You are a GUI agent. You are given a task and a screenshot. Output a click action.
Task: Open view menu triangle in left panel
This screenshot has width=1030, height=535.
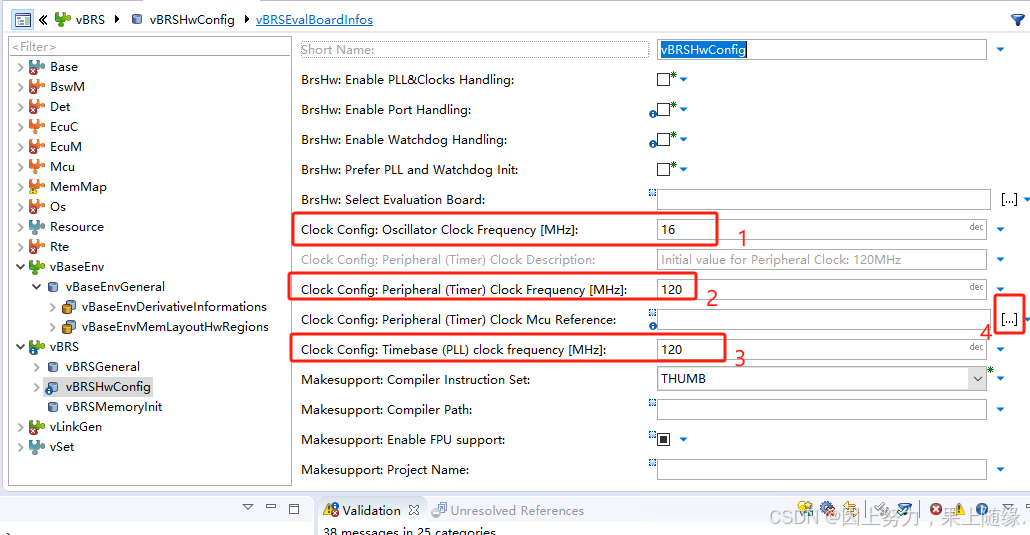(248, 507)
